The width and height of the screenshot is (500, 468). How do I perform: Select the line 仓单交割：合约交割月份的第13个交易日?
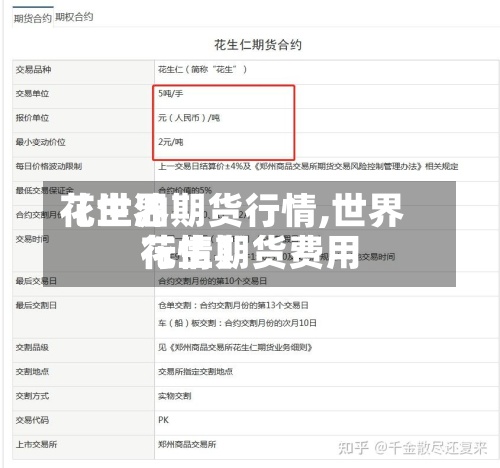233,305
